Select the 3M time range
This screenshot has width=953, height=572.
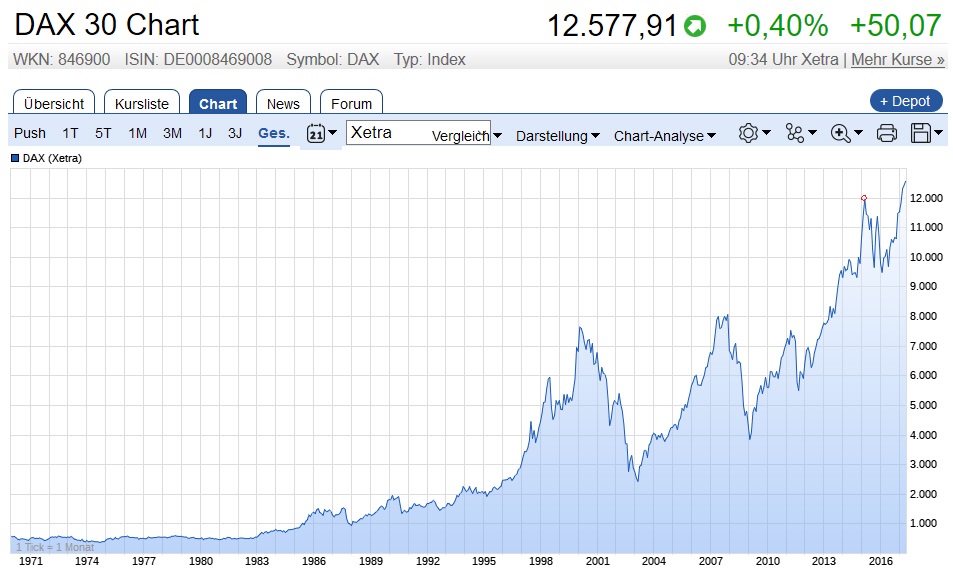click(x=173, y=133)
